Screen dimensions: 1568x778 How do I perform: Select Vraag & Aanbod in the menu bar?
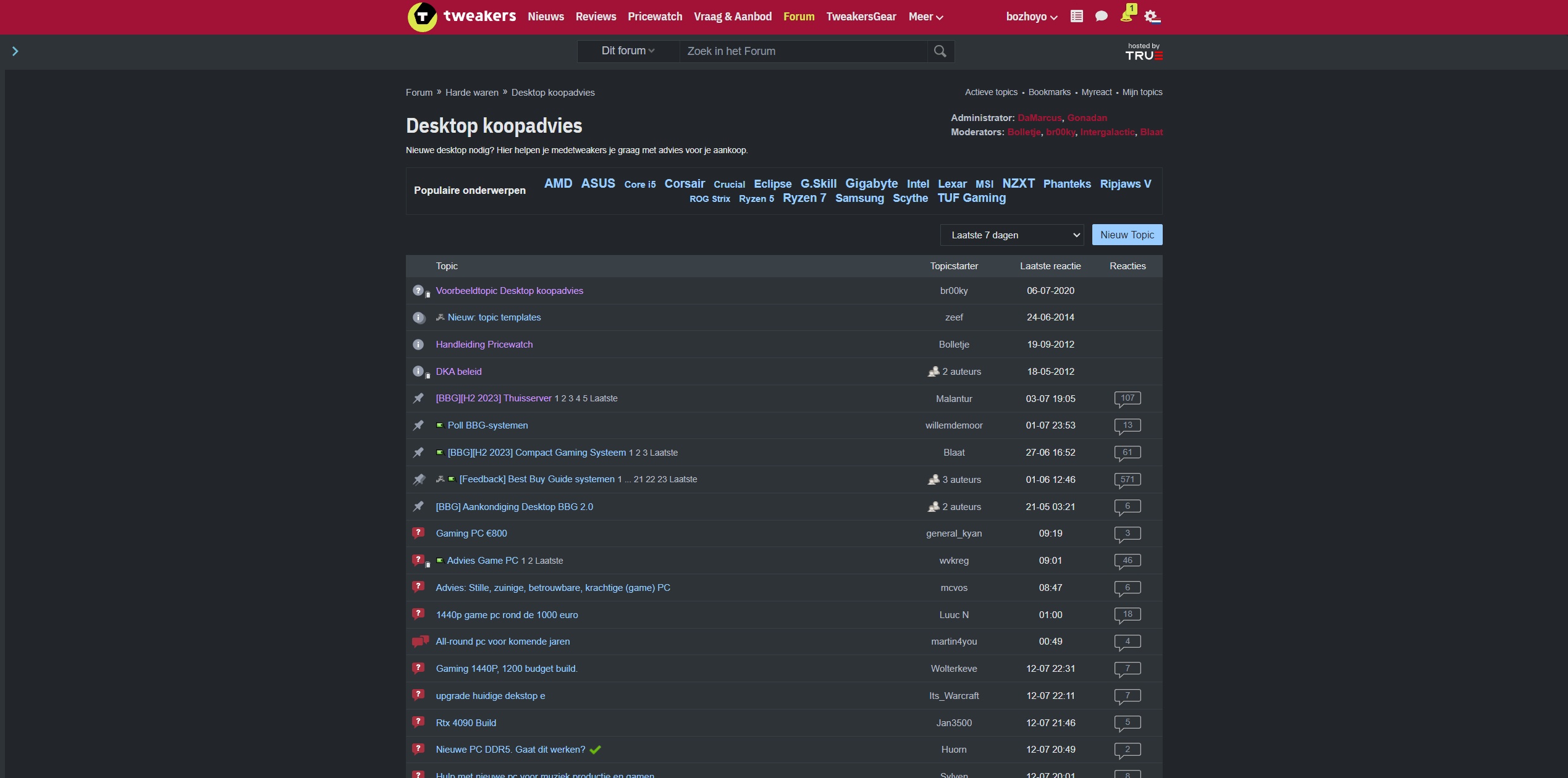(732, 17)
